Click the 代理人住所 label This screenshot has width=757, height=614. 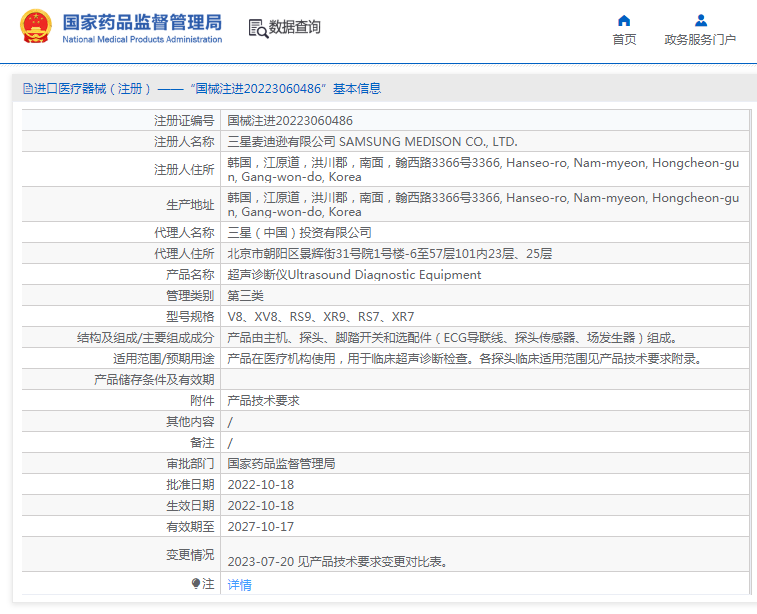(x=184, y=253)
